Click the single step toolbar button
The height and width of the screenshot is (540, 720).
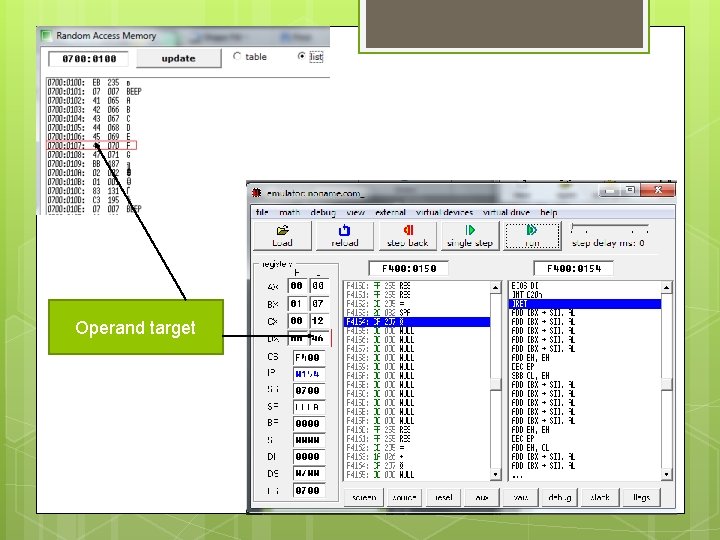tap(470, 236)
